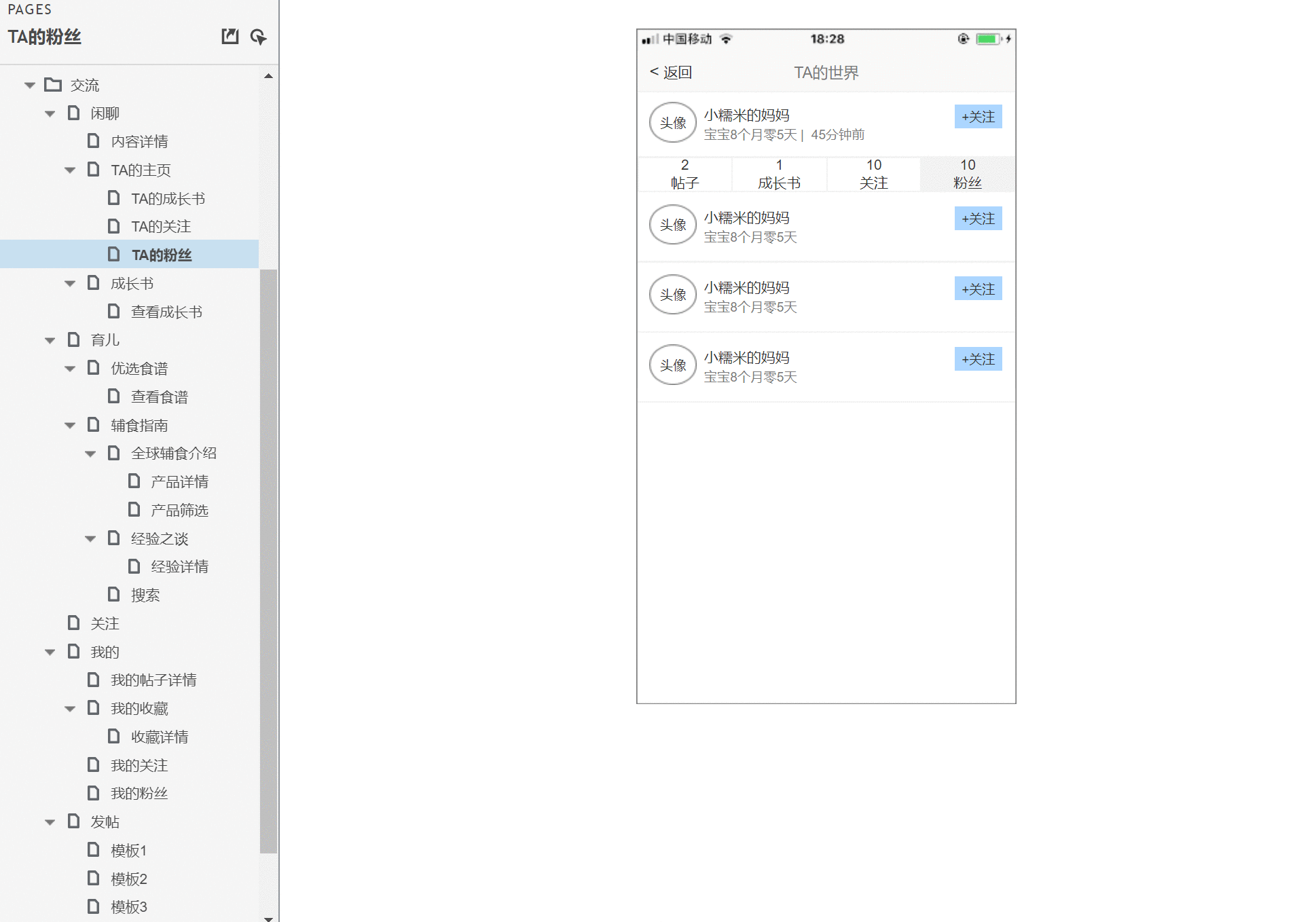
Task: Open the 模板2 page
Action: pyautogui.click(x=129, y=879)
